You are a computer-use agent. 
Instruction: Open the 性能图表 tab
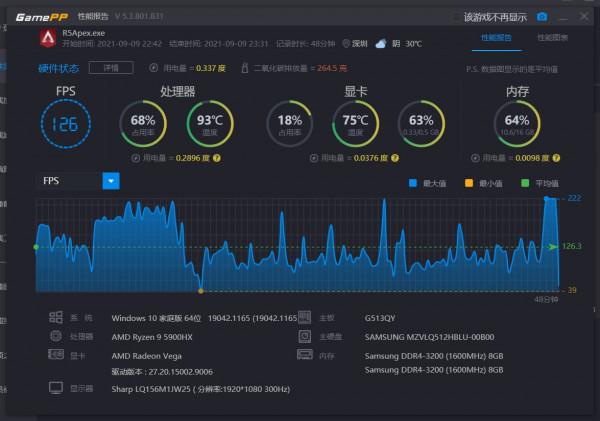(x=552, y=38)
